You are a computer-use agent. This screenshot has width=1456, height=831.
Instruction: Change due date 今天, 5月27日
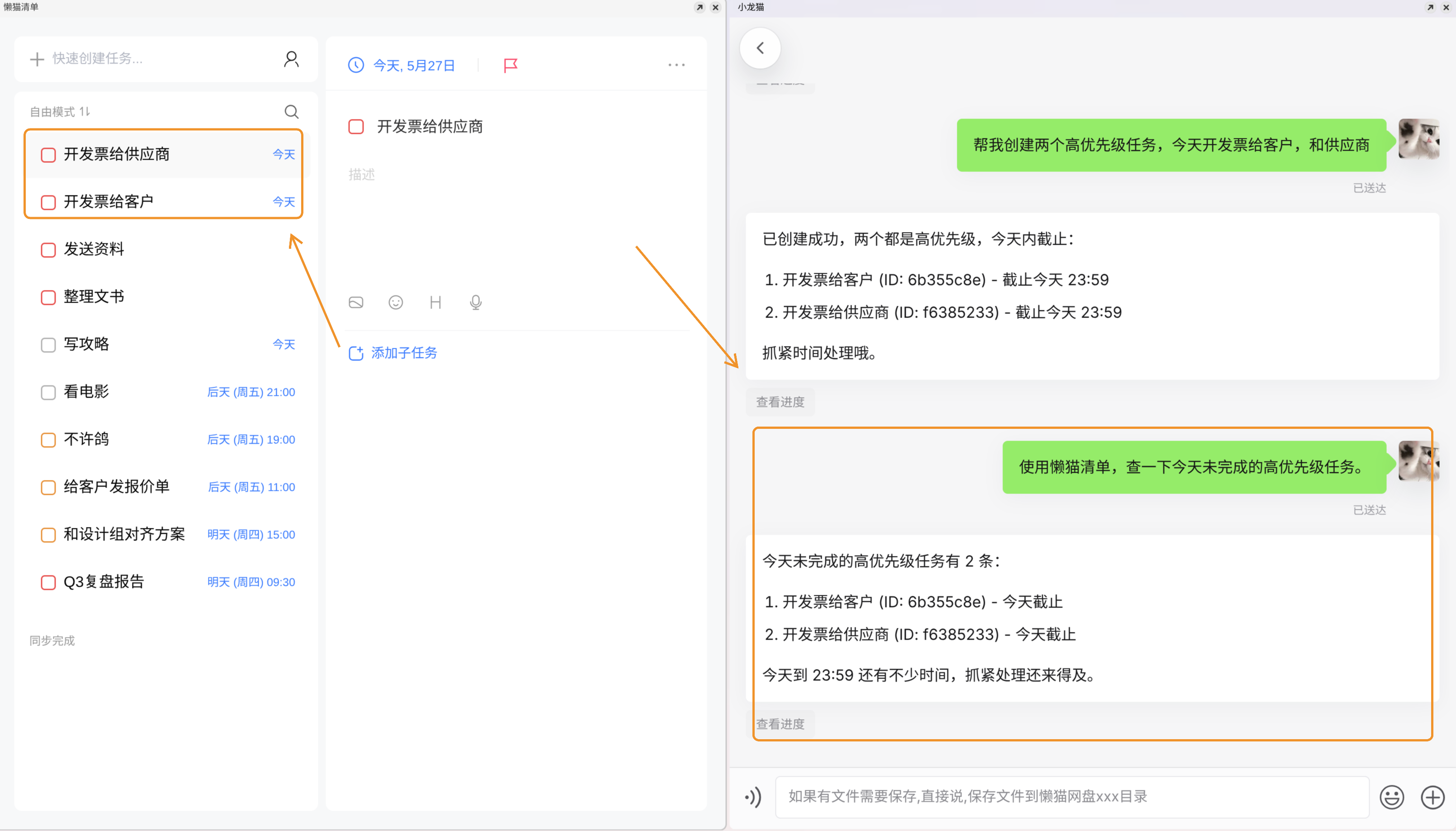pyautogui.click(x=414, y=66)
